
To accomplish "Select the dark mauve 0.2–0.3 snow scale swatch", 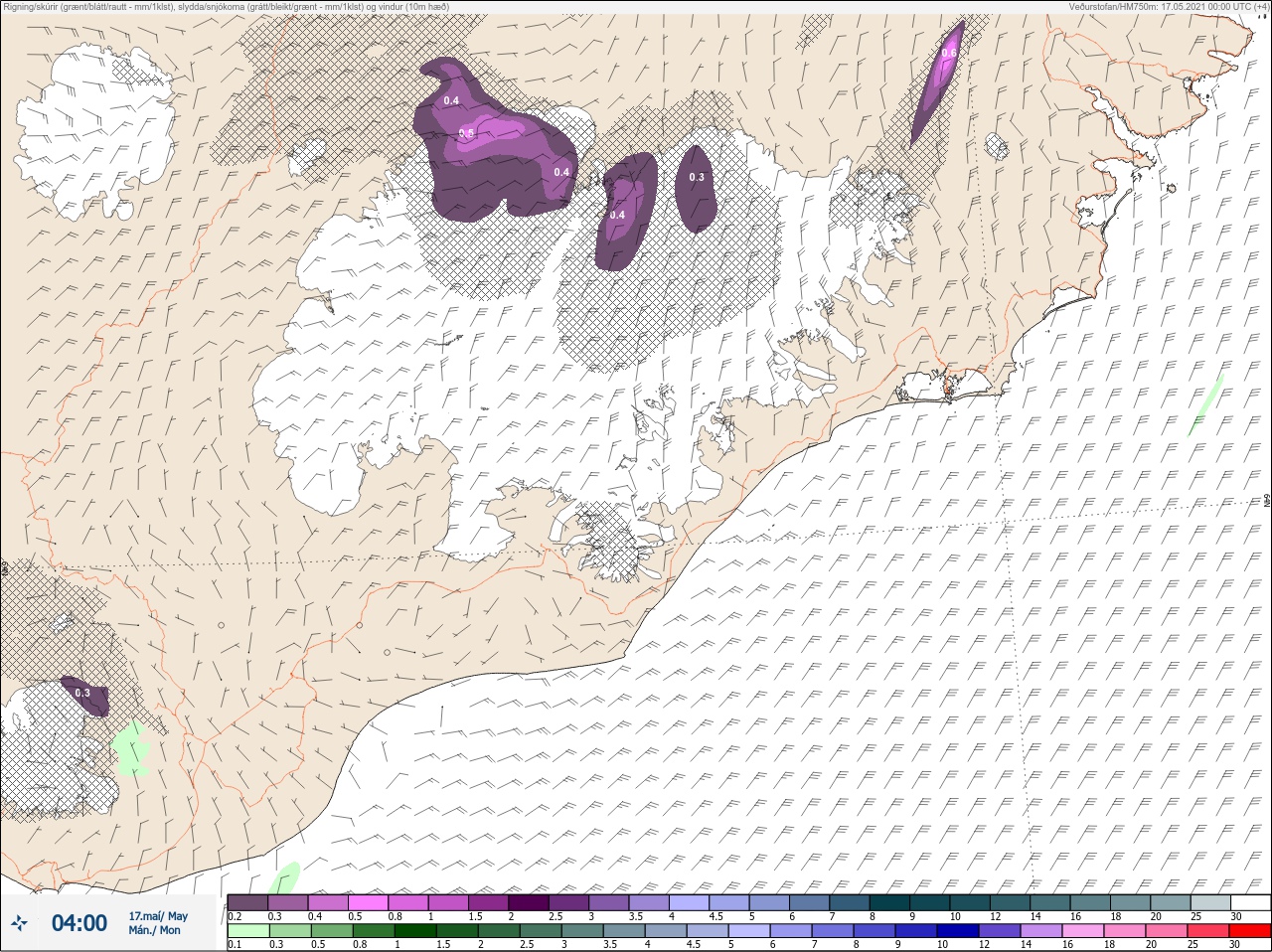I will click(247, 902).
